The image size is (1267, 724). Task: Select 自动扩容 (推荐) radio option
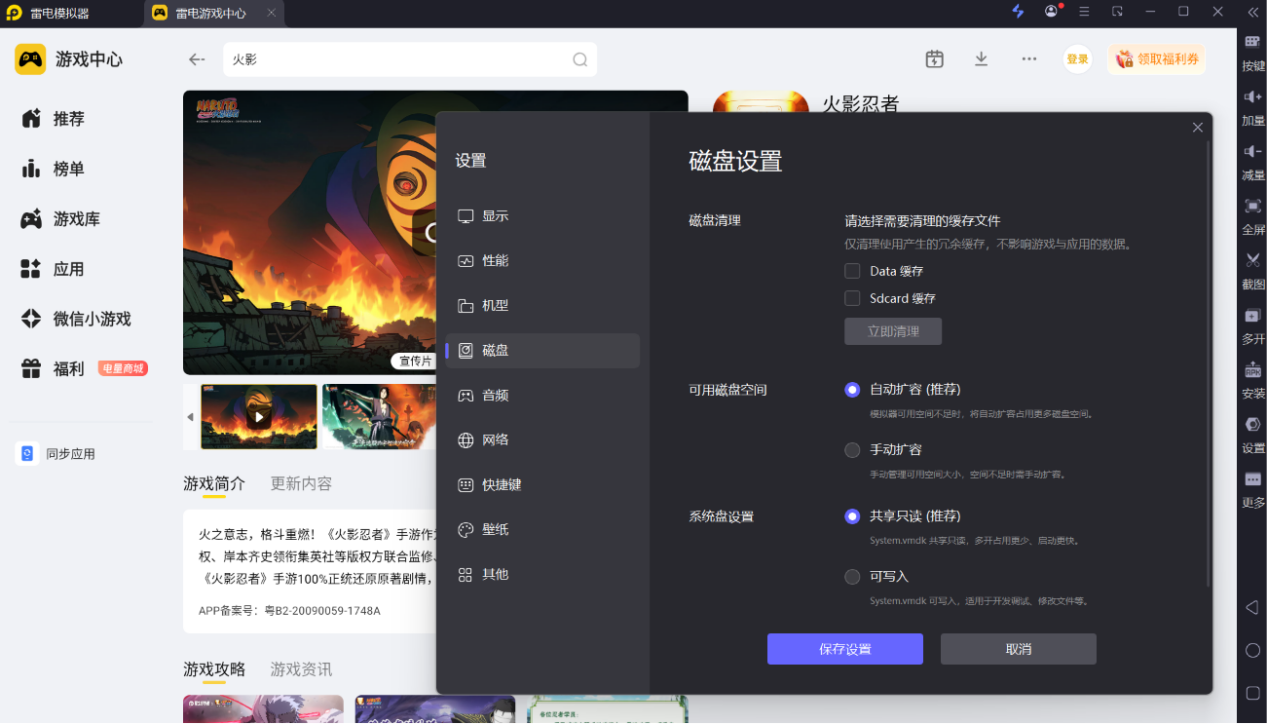point(852,390)
